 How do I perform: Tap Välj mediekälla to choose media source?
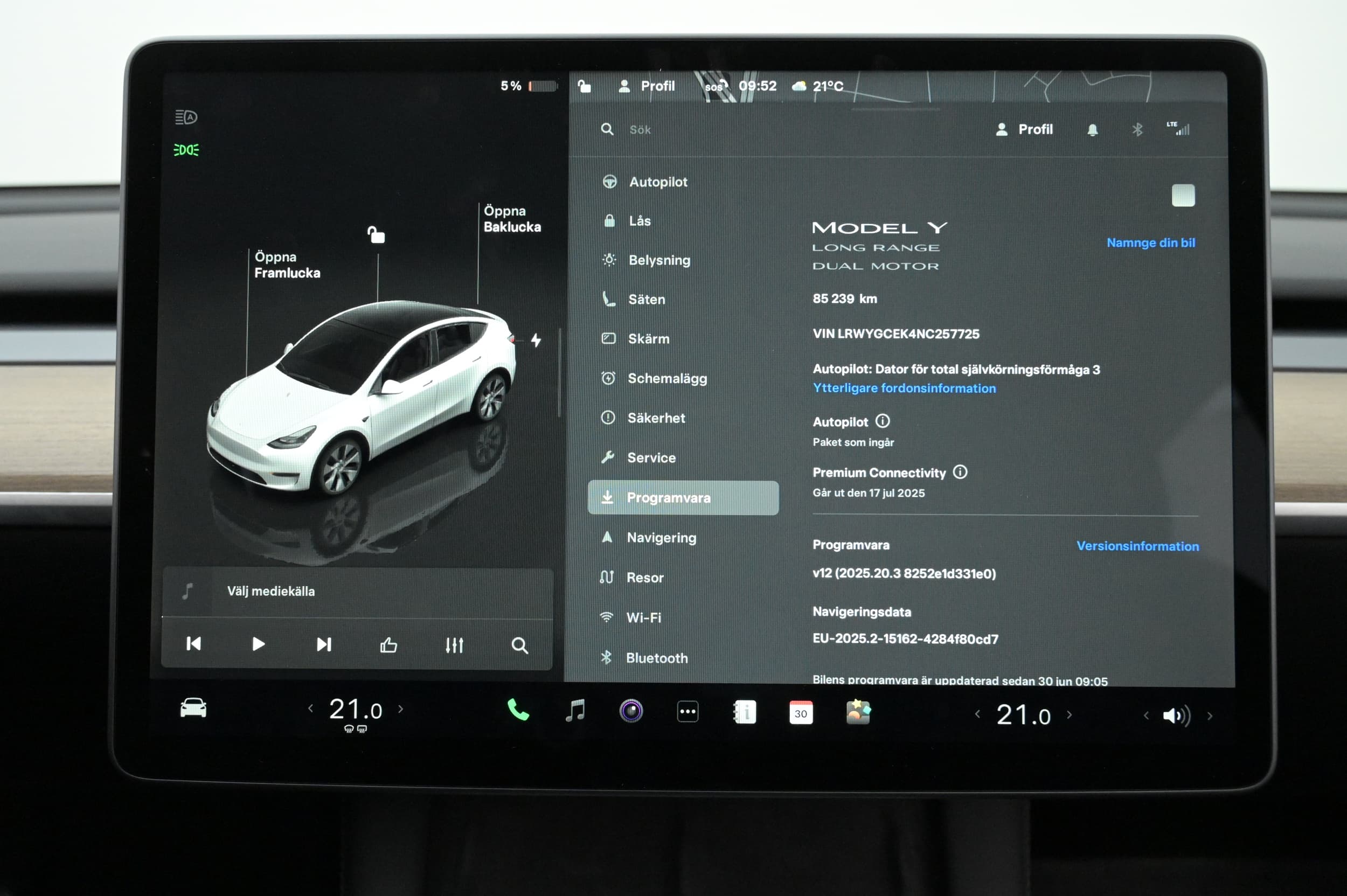[271, 591]
